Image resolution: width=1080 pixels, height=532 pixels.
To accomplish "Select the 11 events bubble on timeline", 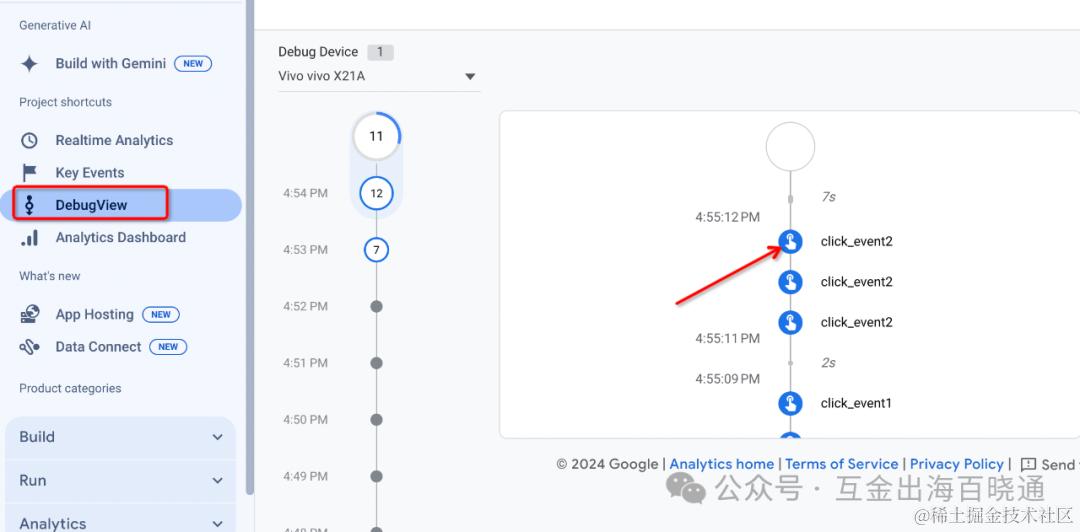I will tap(375, 136).
